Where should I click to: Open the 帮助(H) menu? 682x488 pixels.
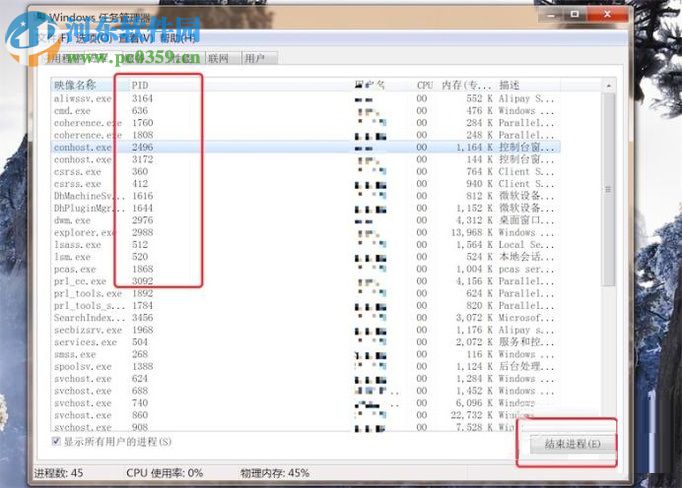click(178, 38)
